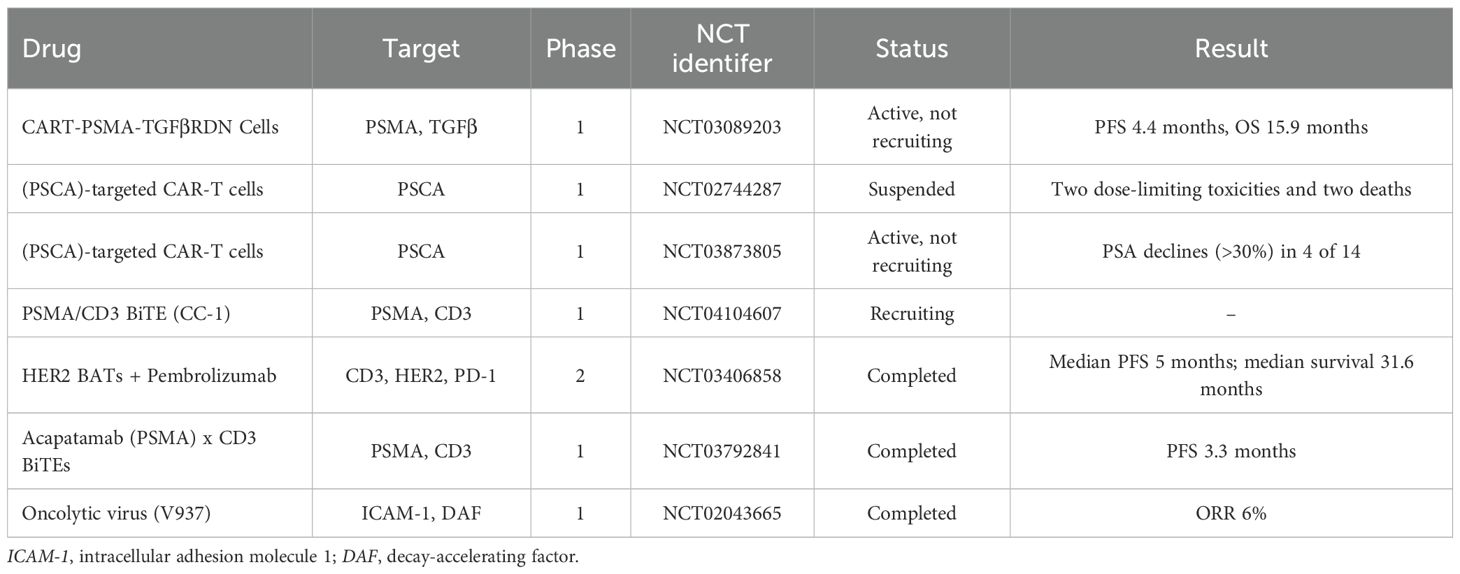
Task: Click the Target column header
Action: [x=423, y=48]
